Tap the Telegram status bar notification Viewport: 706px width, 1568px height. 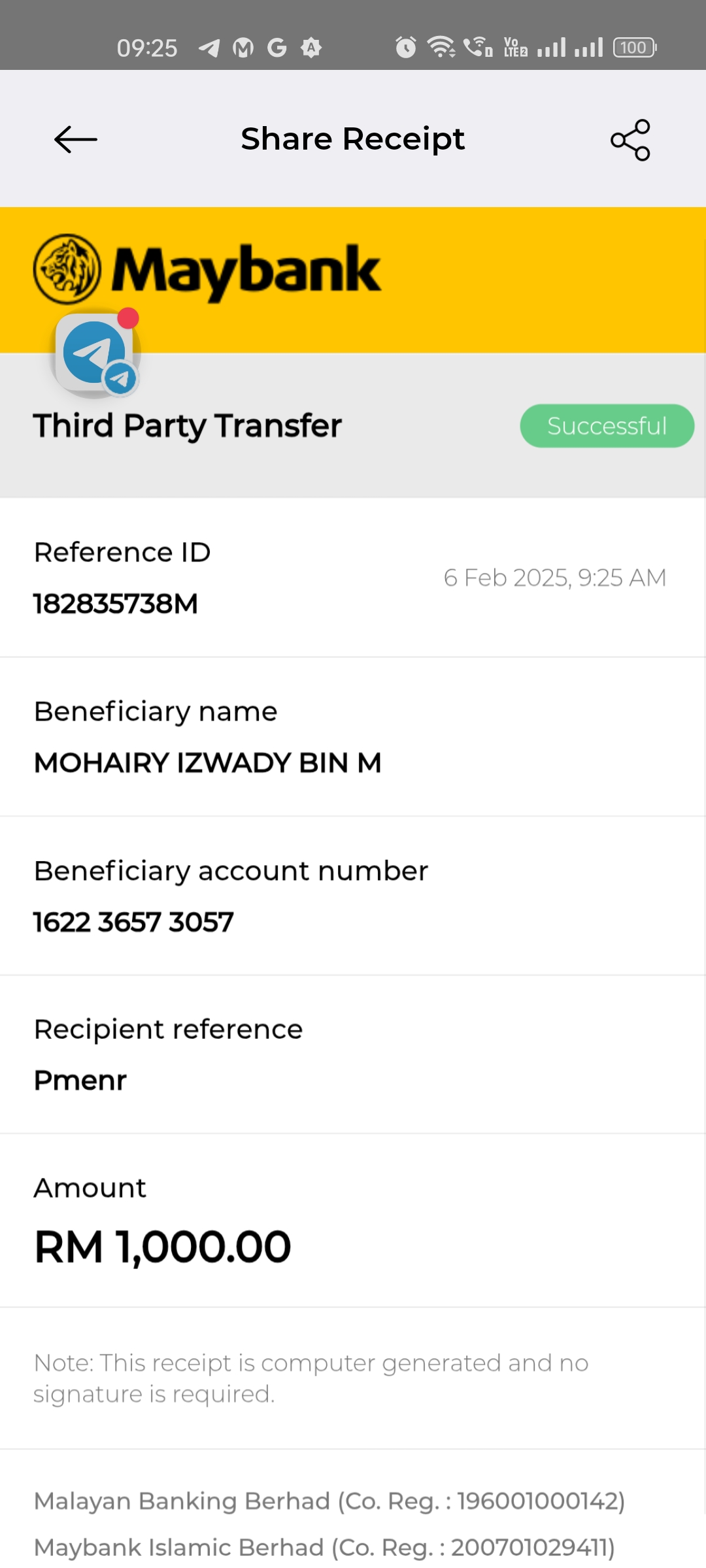click(x=209, y=48)
